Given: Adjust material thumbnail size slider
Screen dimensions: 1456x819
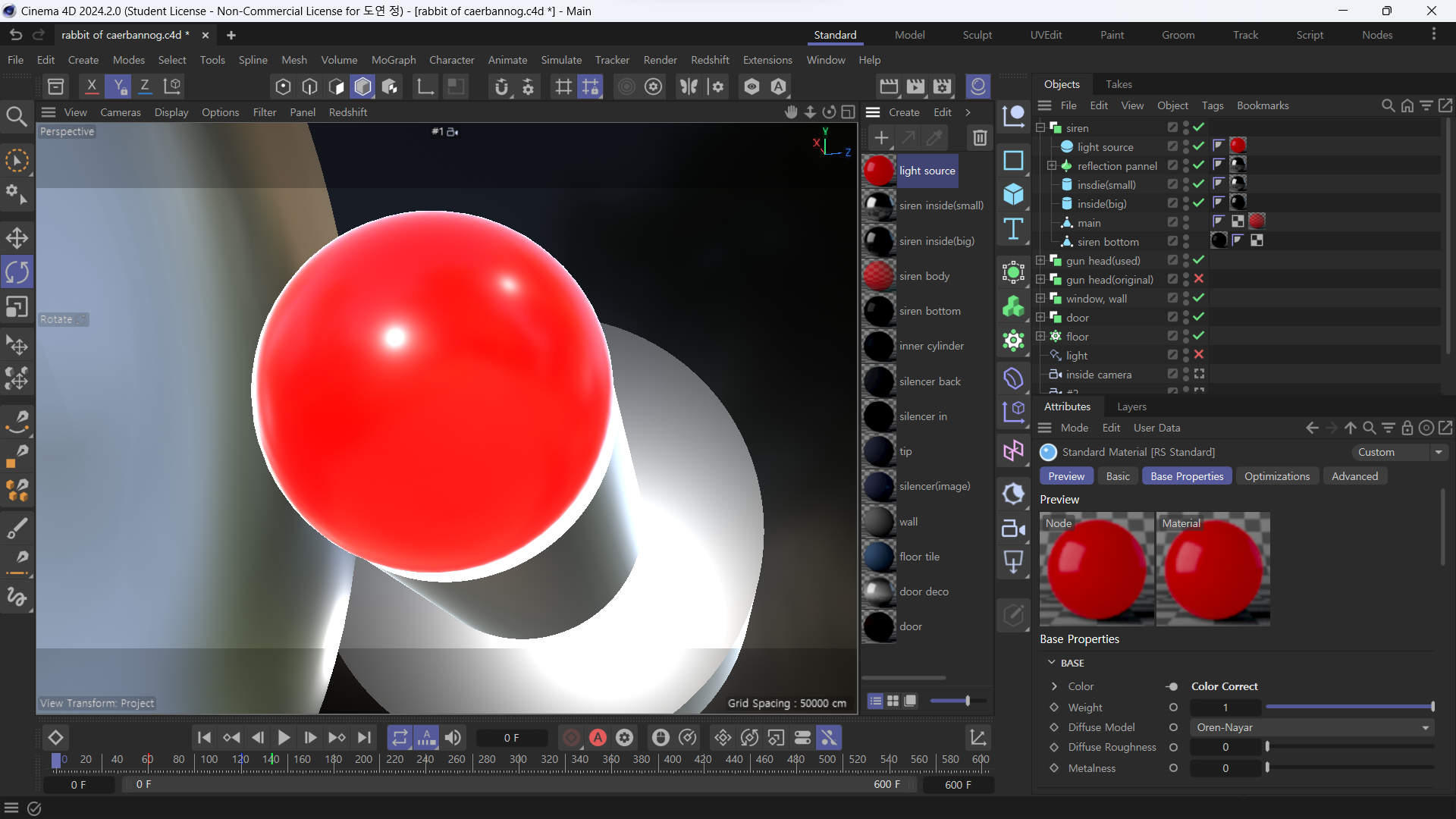Looking at the screenshot, I should click(x=958, y=701).
